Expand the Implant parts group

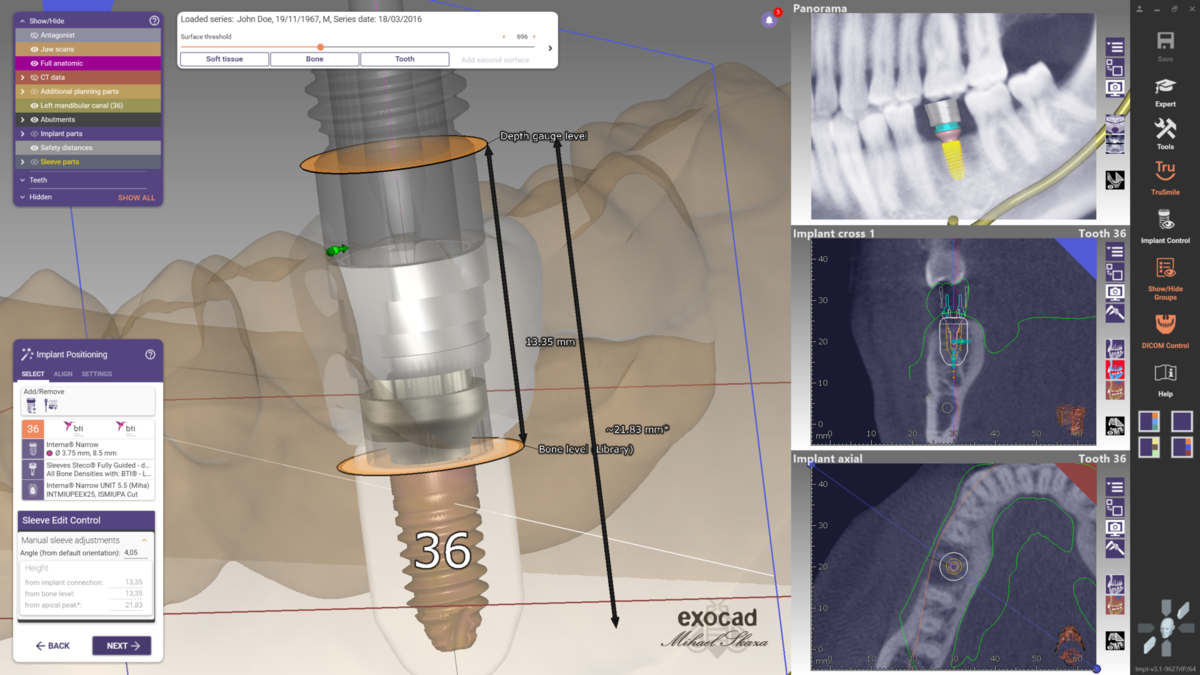point(23,134)
